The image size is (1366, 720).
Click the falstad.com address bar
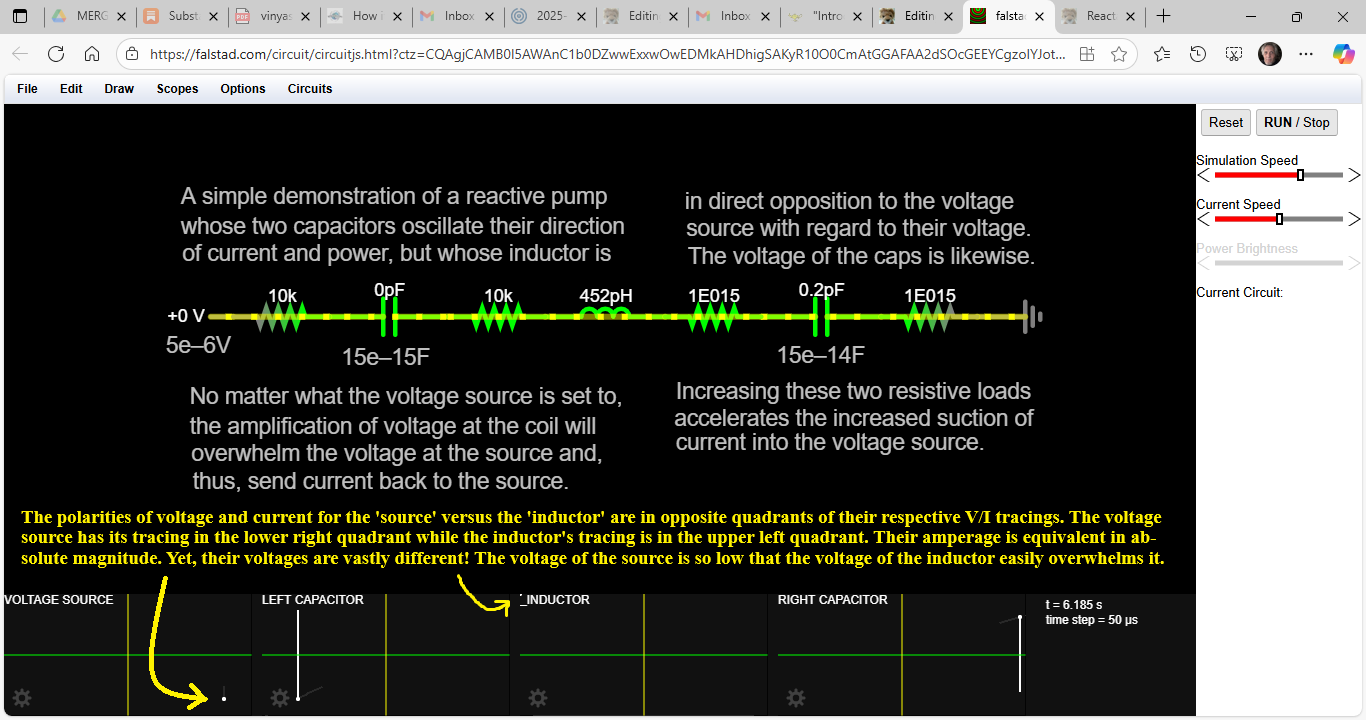click(x=608, y=55)
